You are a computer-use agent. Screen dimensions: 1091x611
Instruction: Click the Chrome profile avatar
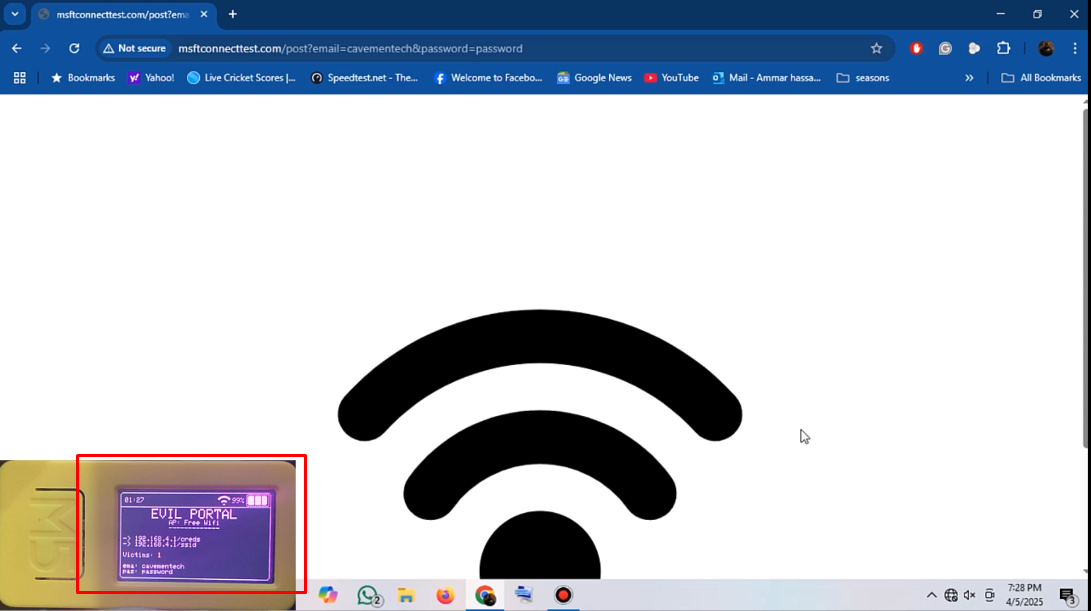(x=1046, y=48)
